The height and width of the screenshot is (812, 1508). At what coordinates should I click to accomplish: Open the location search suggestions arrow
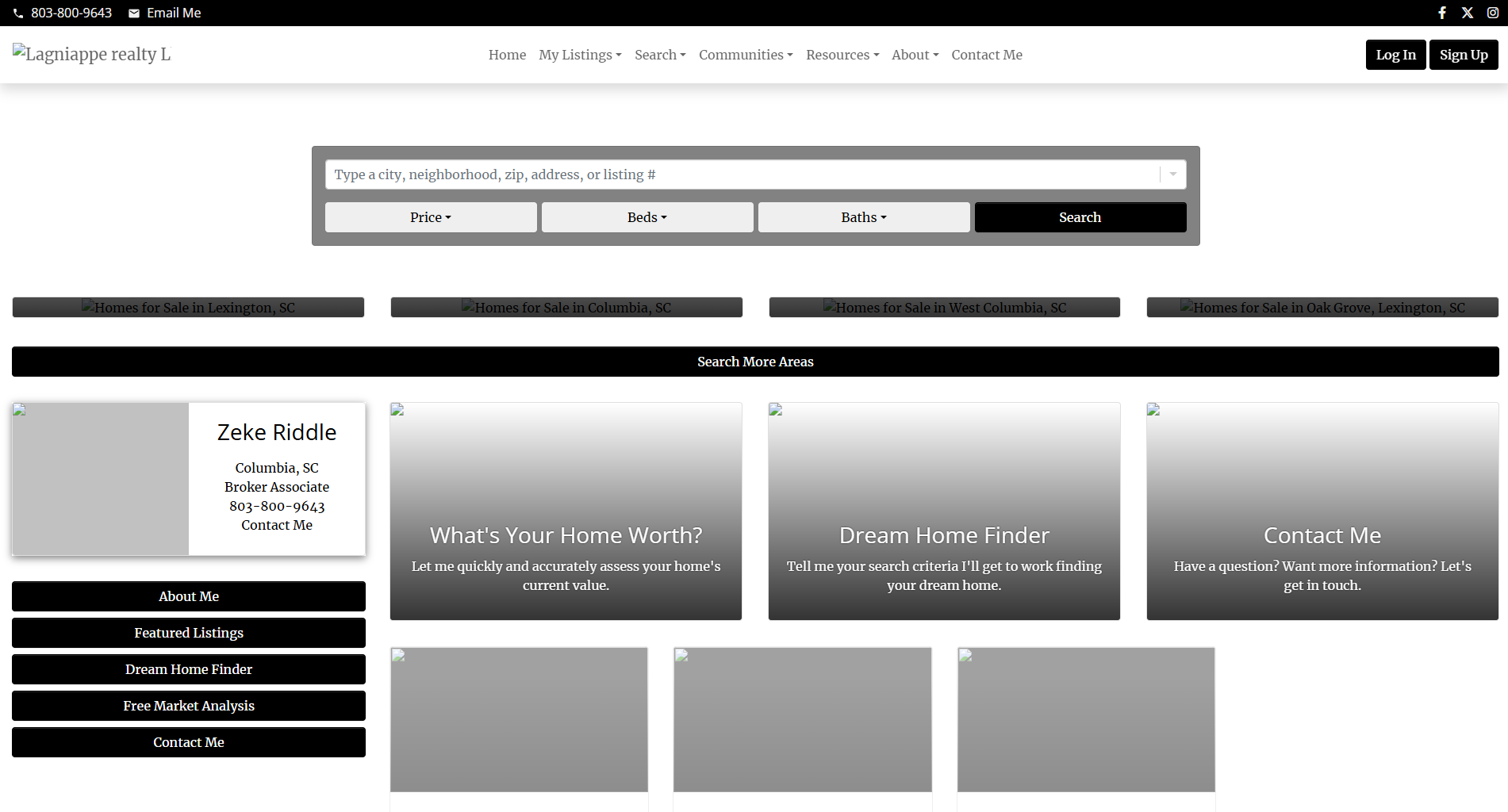[x=1172, y=174]
